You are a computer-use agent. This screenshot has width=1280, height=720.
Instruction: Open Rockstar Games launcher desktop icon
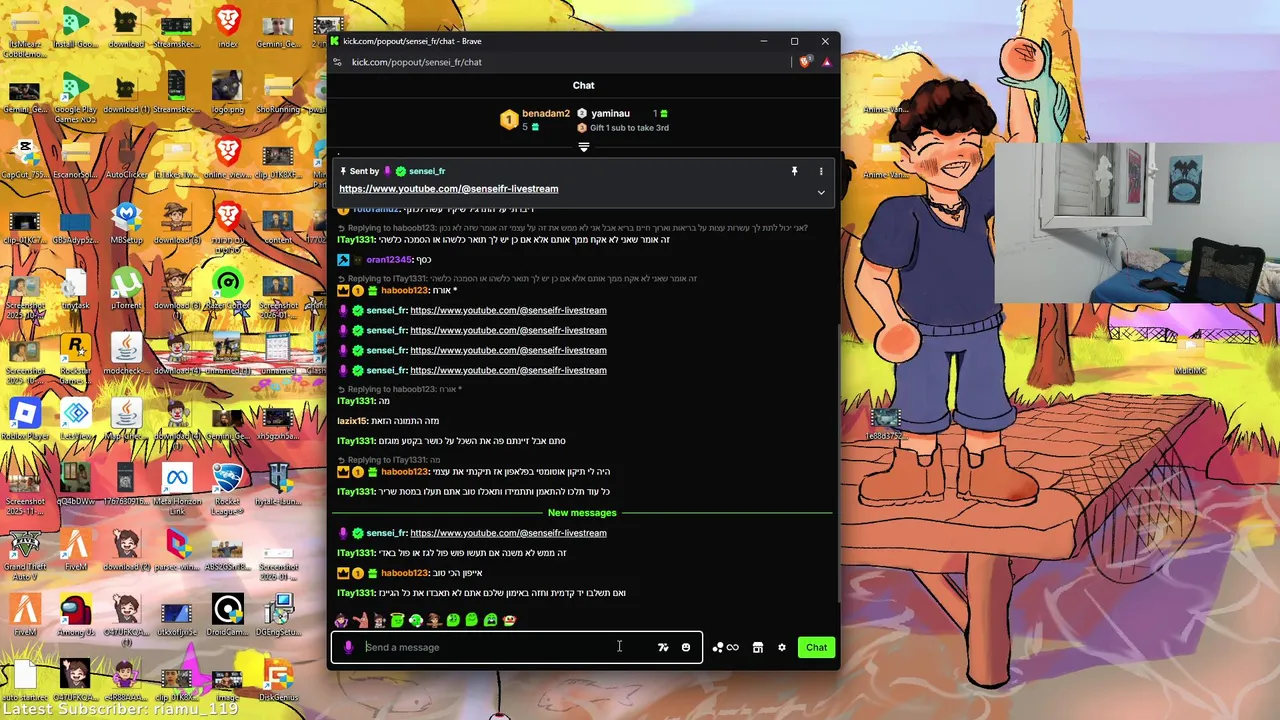tap(76, 358)
